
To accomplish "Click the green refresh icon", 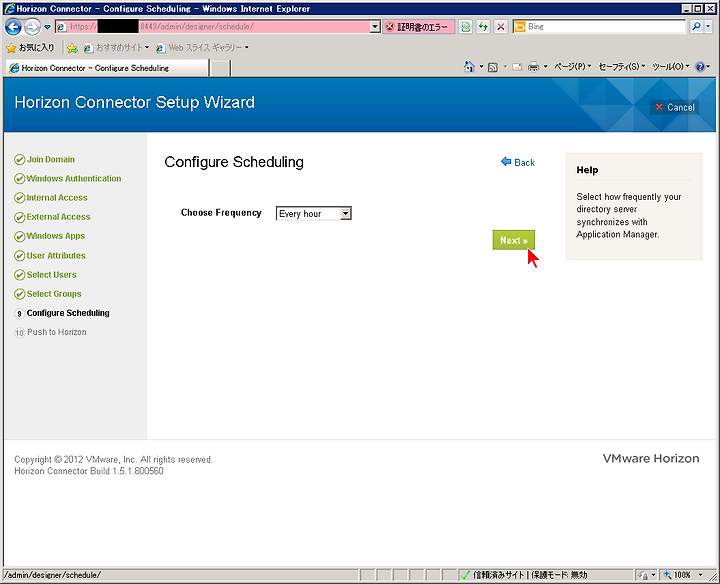I will (x=483, y=27).
